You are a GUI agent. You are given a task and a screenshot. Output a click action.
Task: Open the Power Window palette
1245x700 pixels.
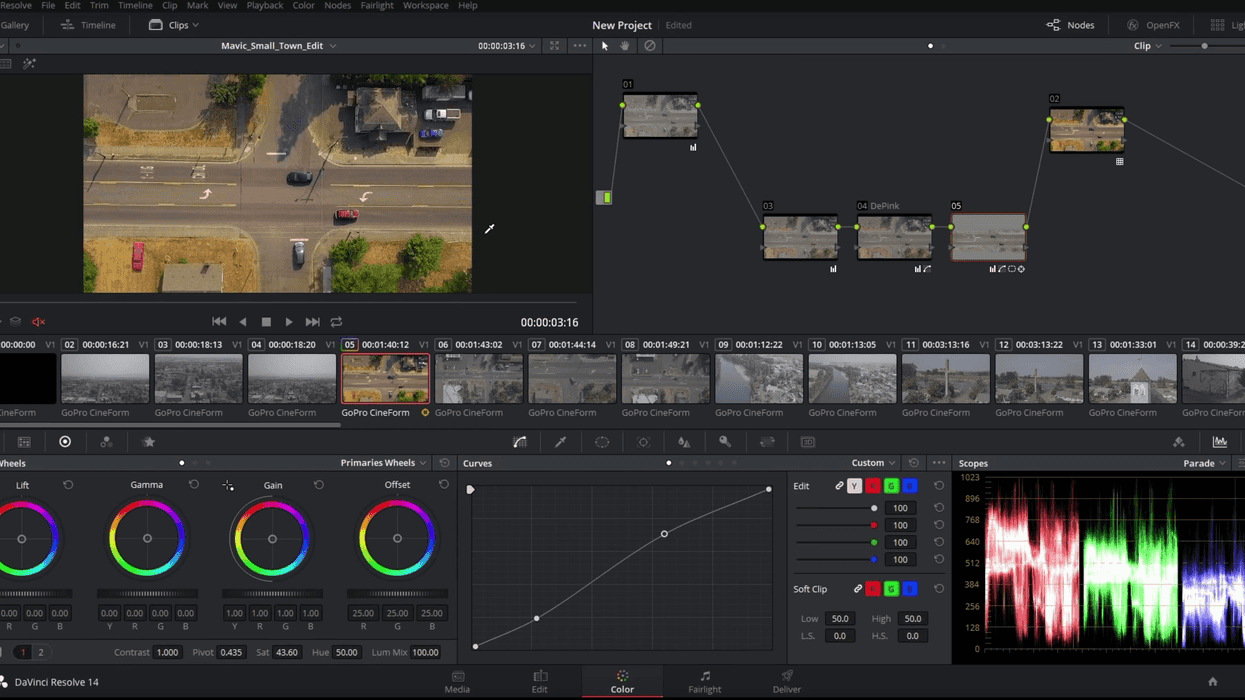(602, 442)
